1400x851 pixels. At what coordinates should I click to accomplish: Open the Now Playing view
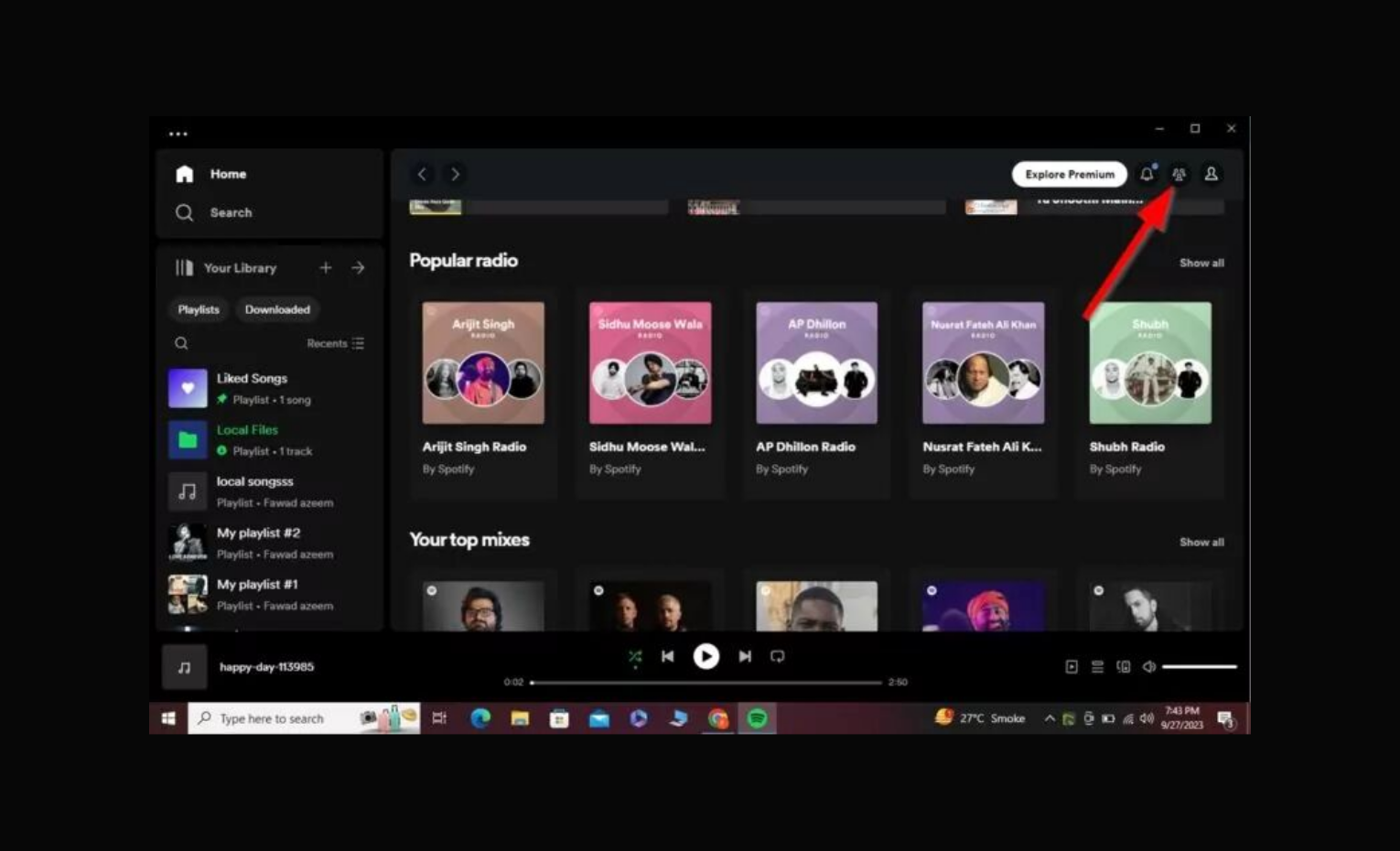(x=1072, y=667)
